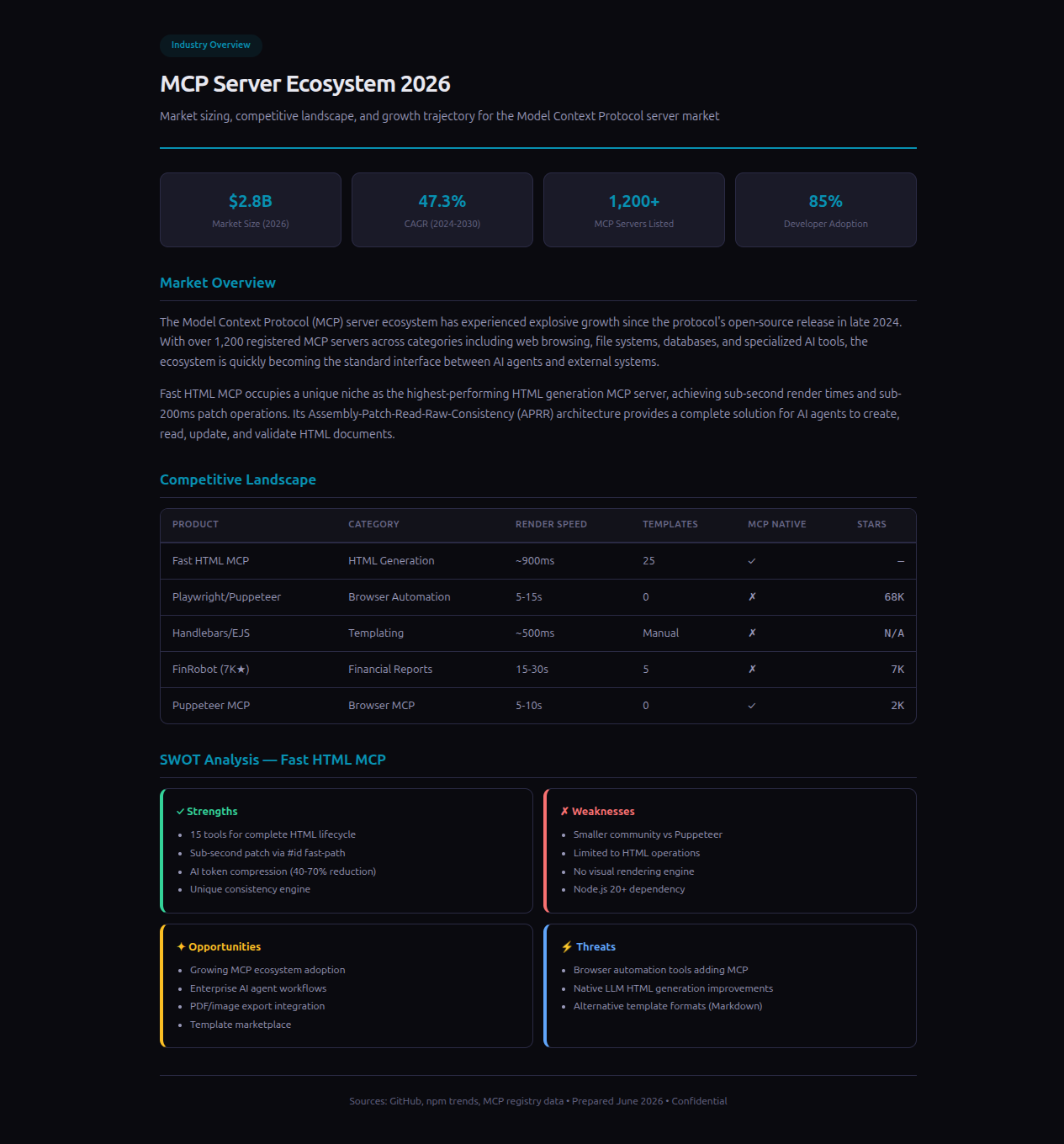Click 'Browser automation tools adding MCP' bullet
The width and height of the screenshot is (1064, 1144).
pyautogui.click(x=660, y=971)
